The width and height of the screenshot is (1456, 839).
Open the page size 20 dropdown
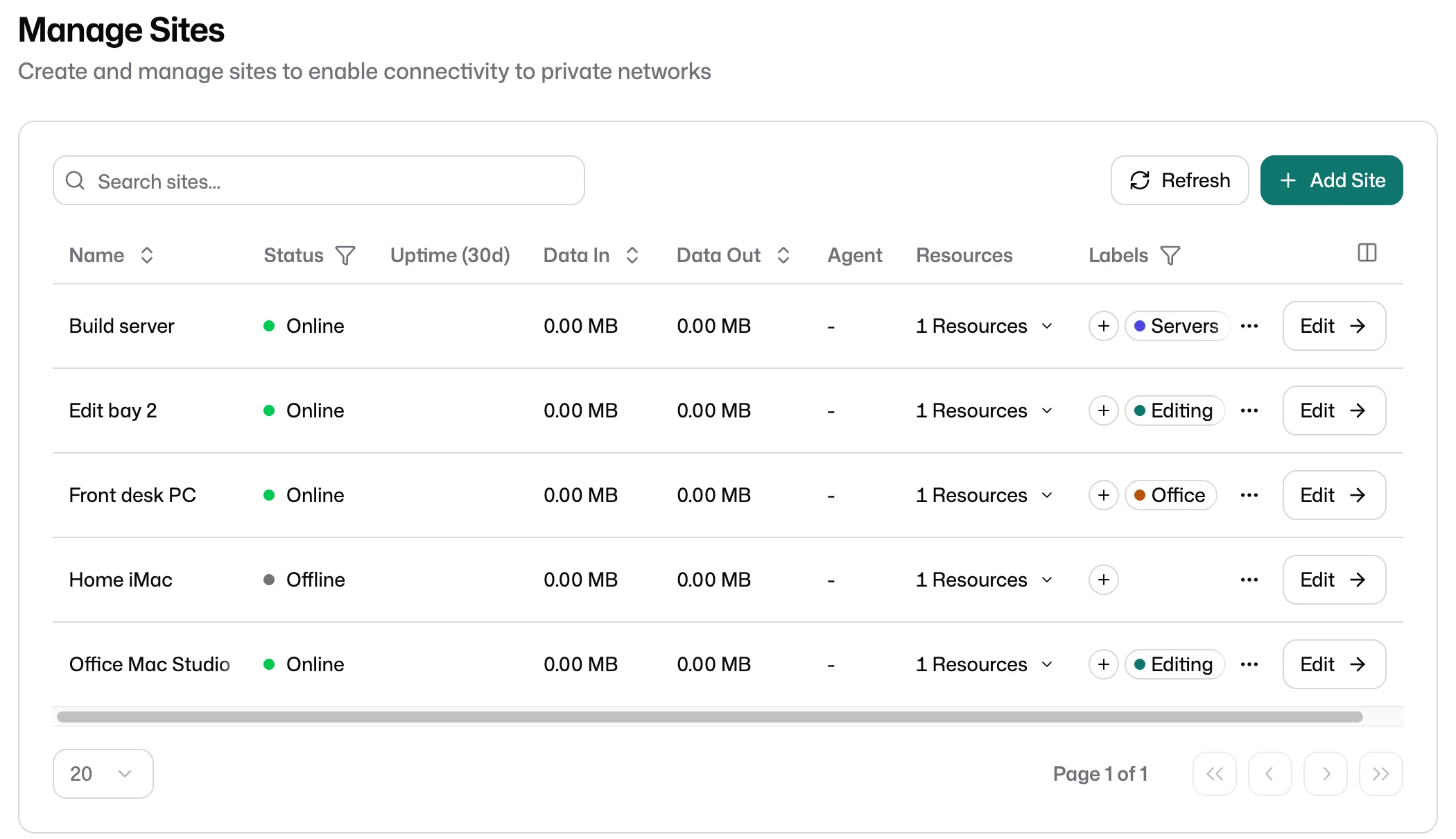103,774
